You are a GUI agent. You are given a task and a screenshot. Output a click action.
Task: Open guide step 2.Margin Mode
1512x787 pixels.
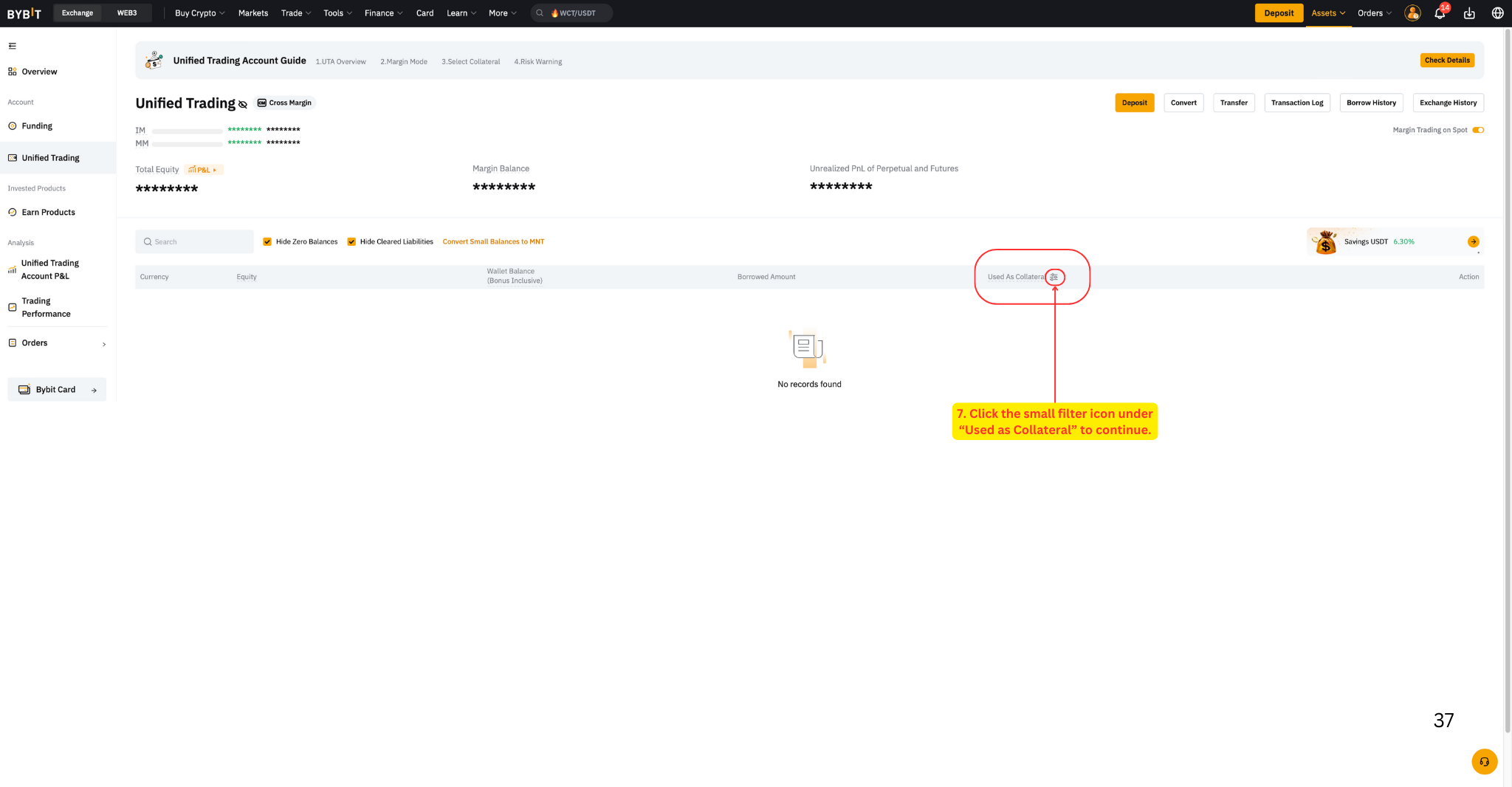404,62
